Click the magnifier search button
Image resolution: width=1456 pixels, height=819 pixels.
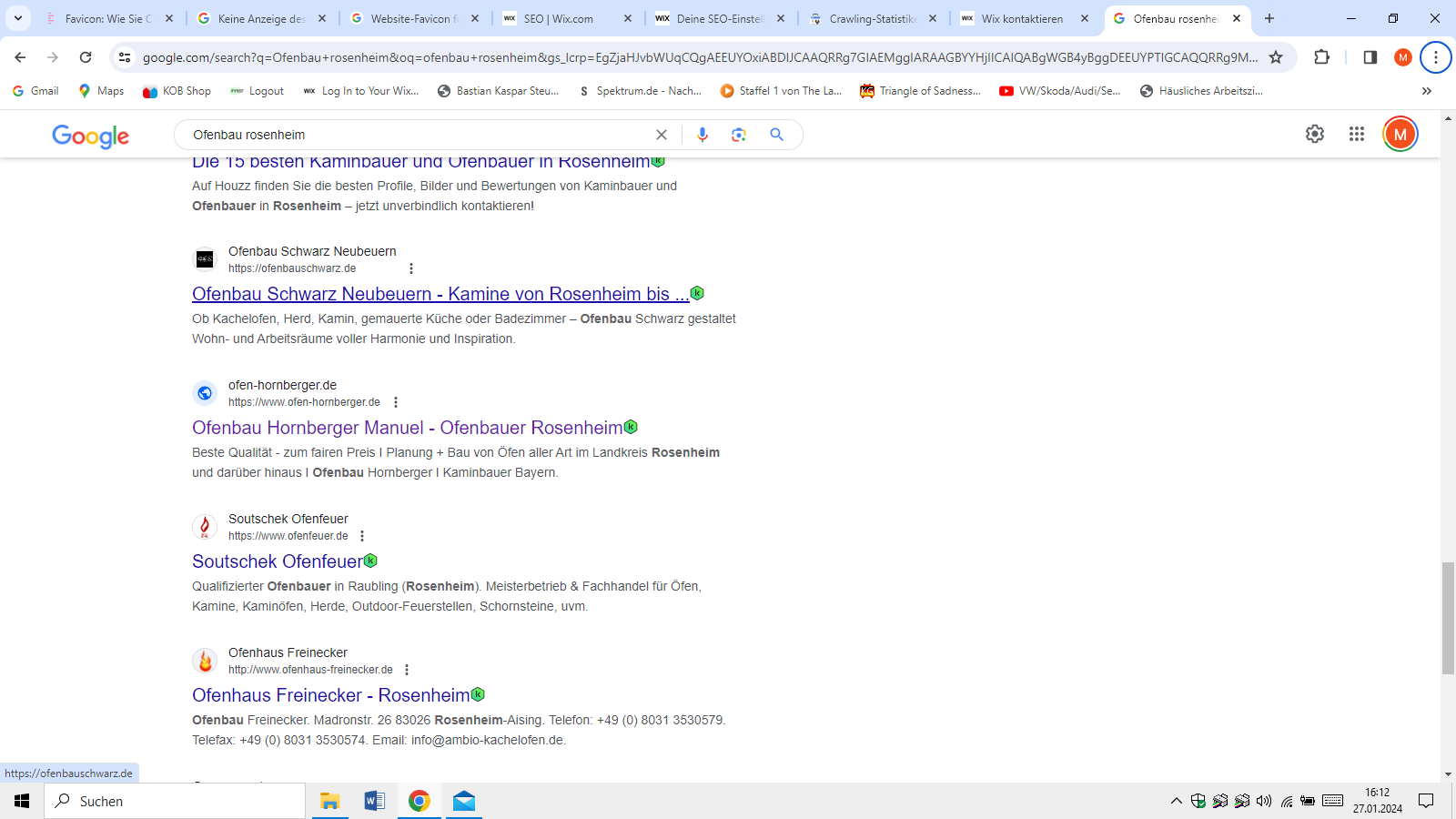[x=776, y=135]
